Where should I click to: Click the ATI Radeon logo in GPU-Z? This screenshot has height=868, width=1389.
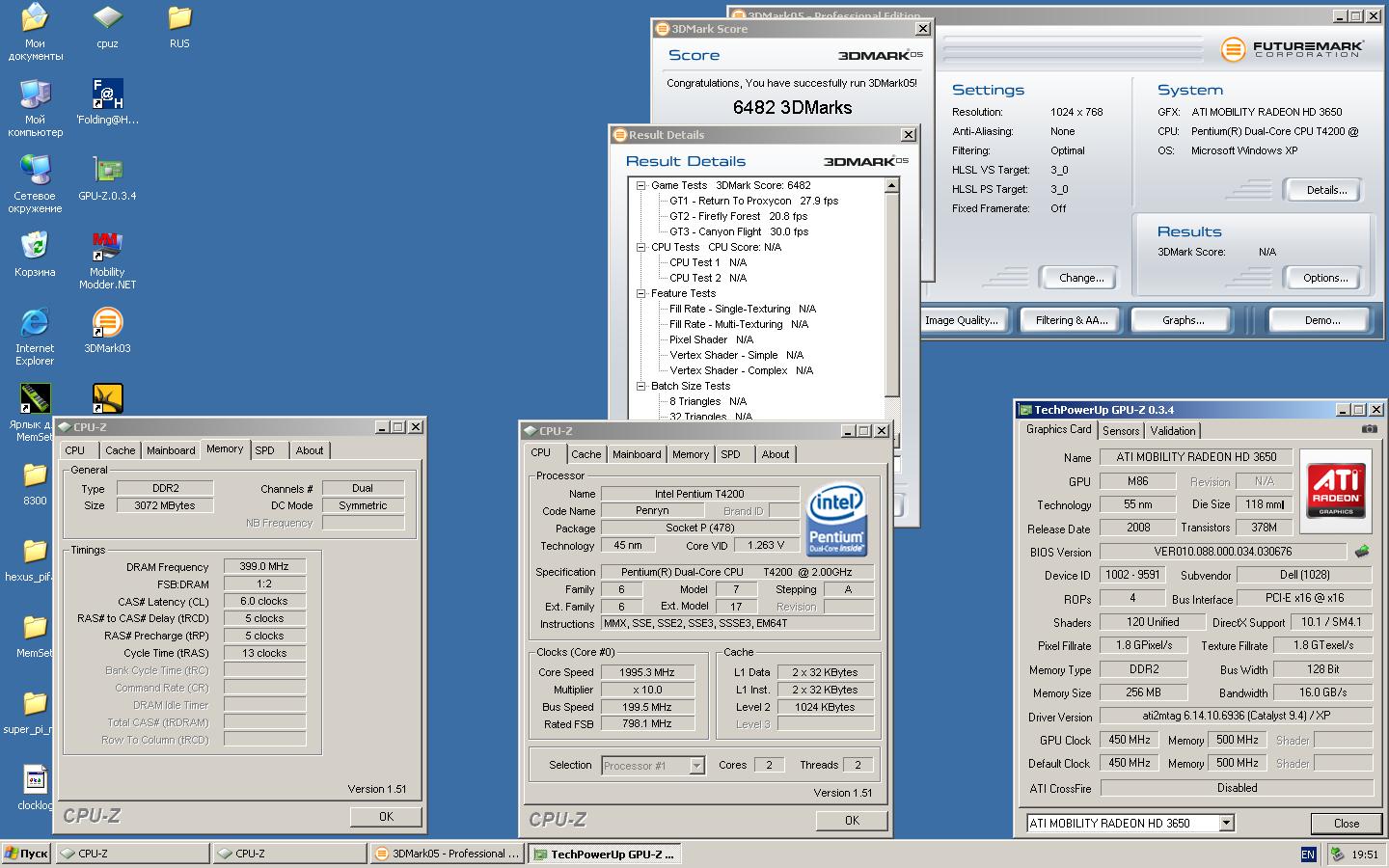[x=1335, y=489]
